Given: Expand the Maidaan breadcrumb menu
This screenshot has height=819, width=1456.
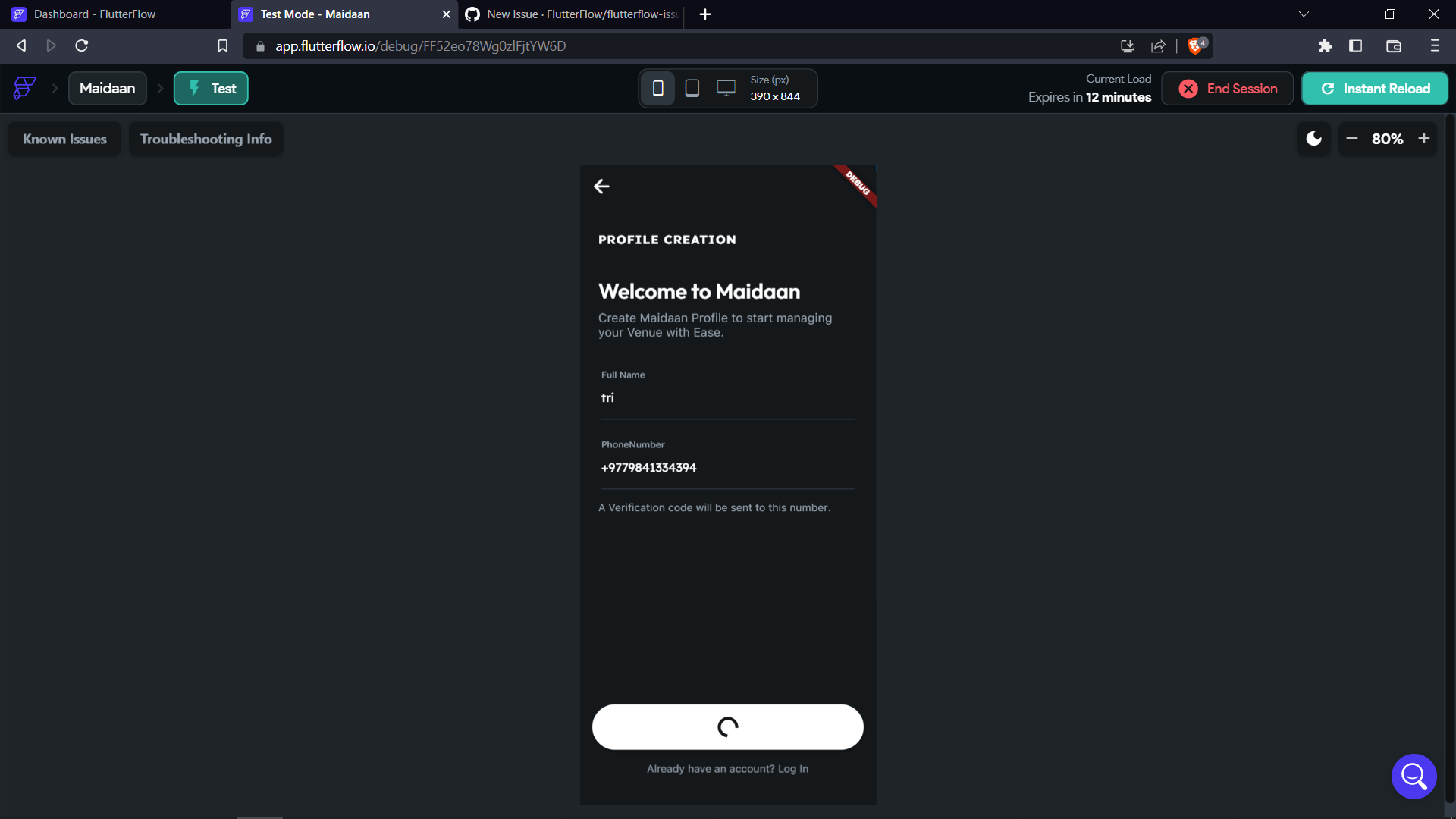Looking at the screenshot, I should coord(107,88).
